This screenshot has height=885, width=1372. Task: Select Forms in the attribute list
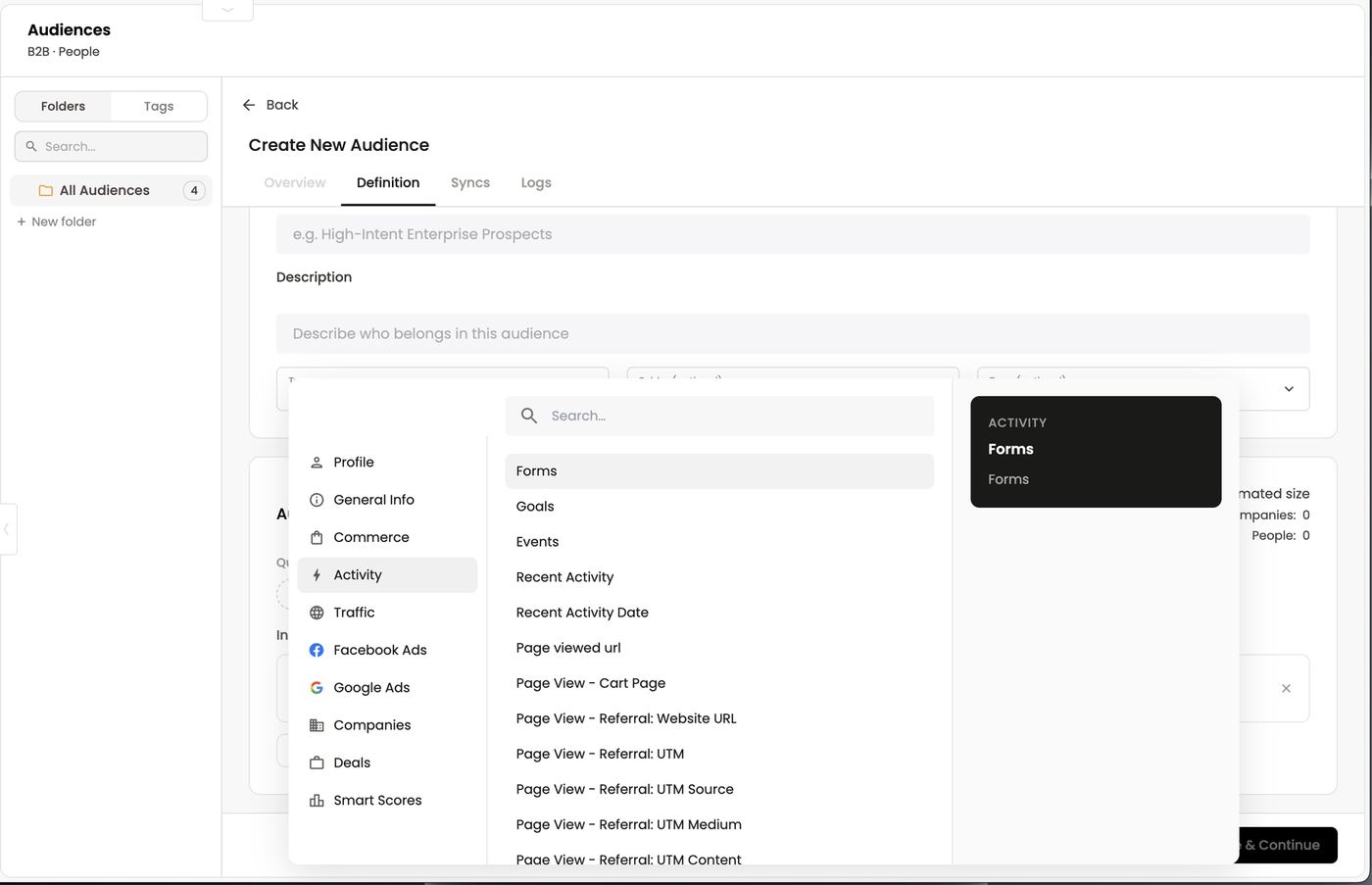719,471
